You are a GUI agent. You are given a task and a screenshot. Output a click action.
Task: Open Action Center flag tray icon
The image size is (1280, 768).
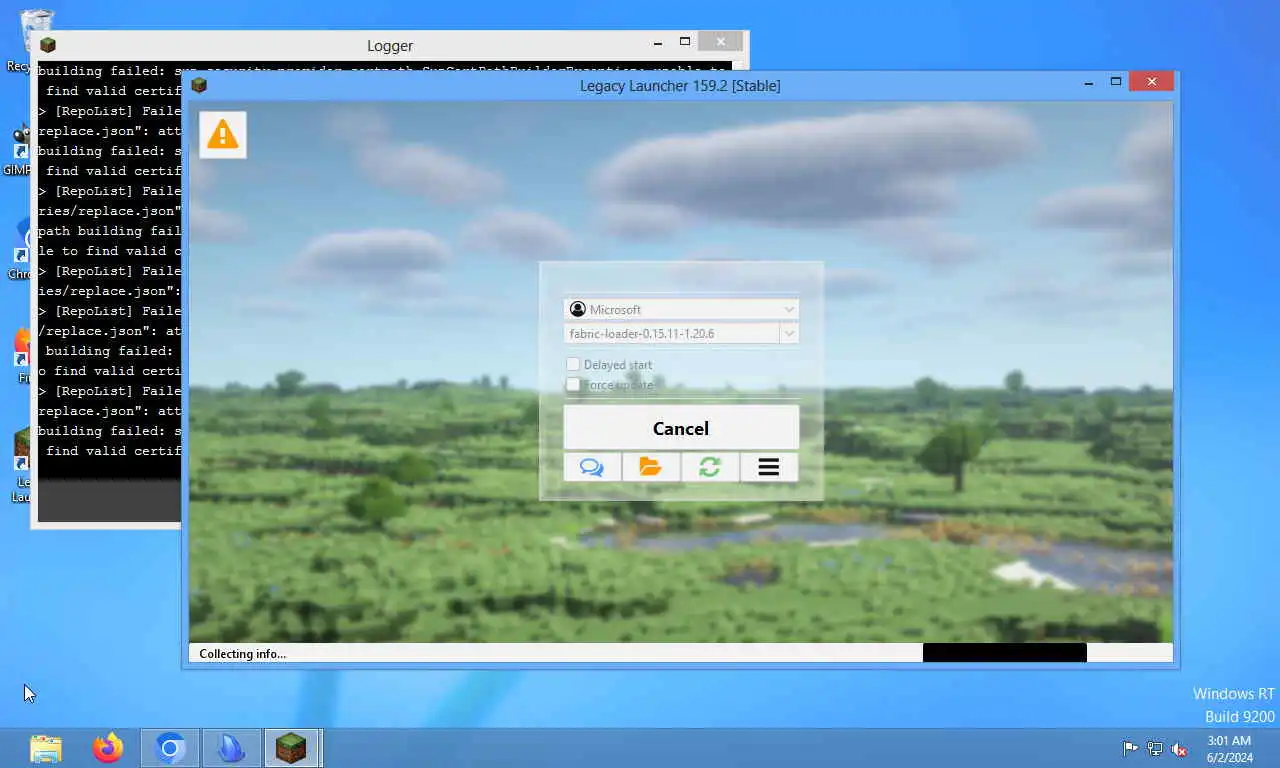(1130, 748)
